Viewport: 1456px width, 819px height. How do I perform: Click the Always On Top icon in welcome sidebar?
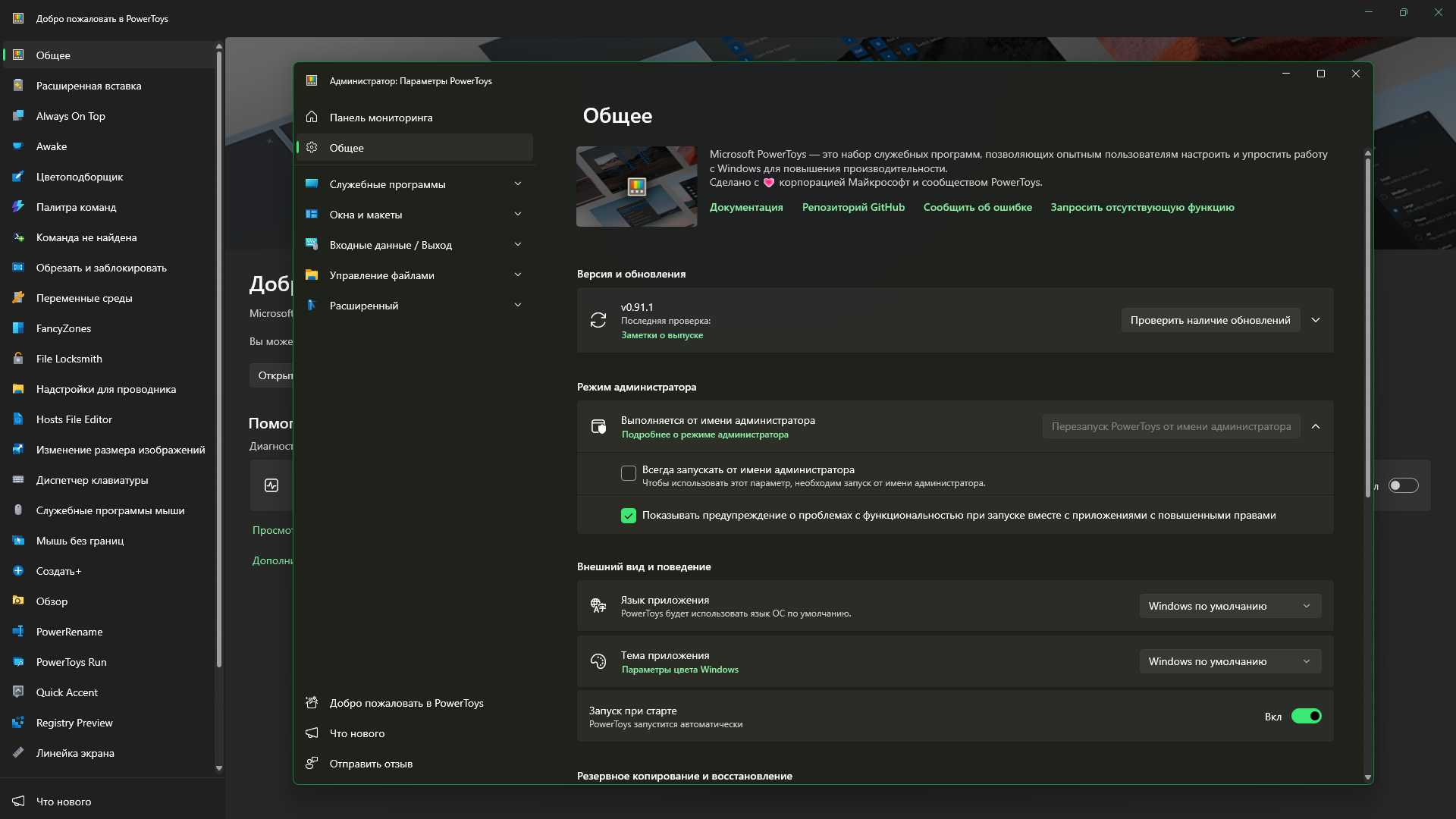pyautogui.click(x=18, y=116)
